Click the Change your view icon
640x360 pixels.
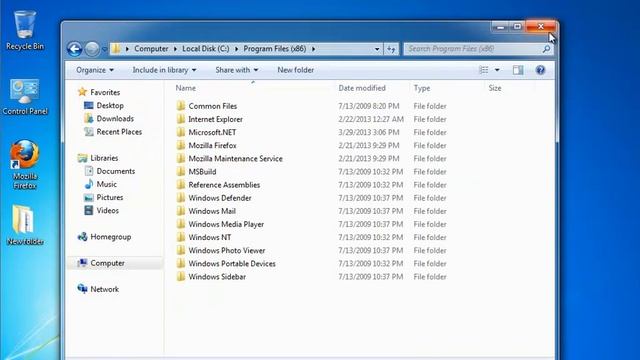(484, 70)
